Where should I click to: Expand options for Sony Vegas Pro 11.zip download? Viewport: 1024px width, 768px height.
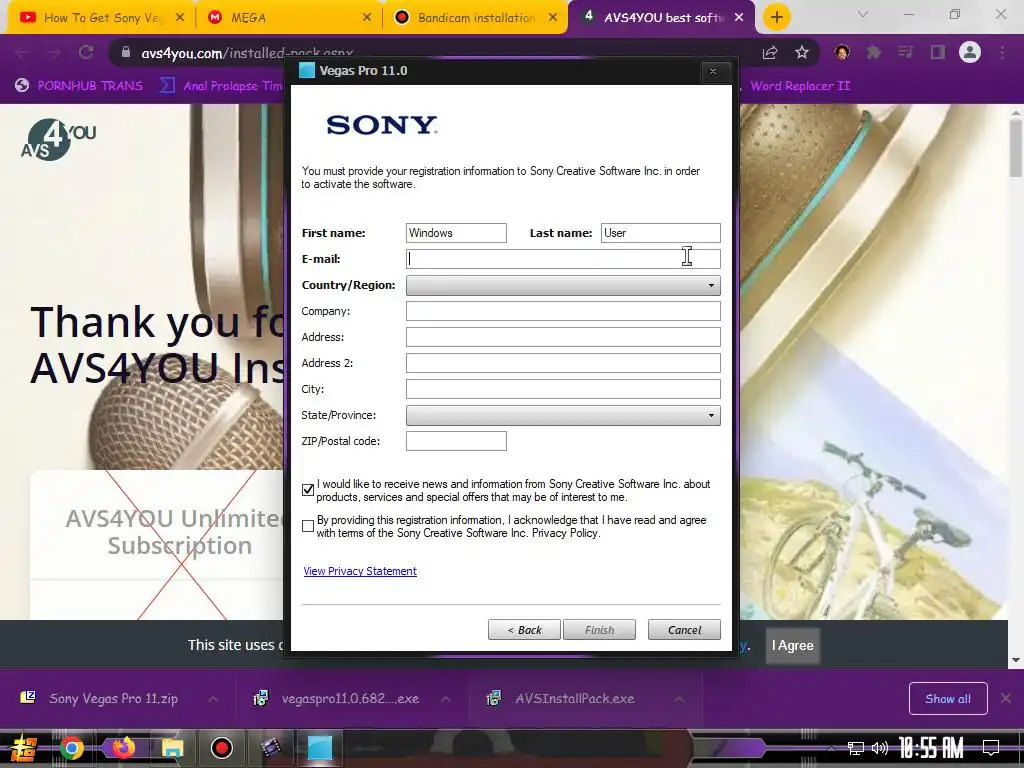click(x=213, y=699)
